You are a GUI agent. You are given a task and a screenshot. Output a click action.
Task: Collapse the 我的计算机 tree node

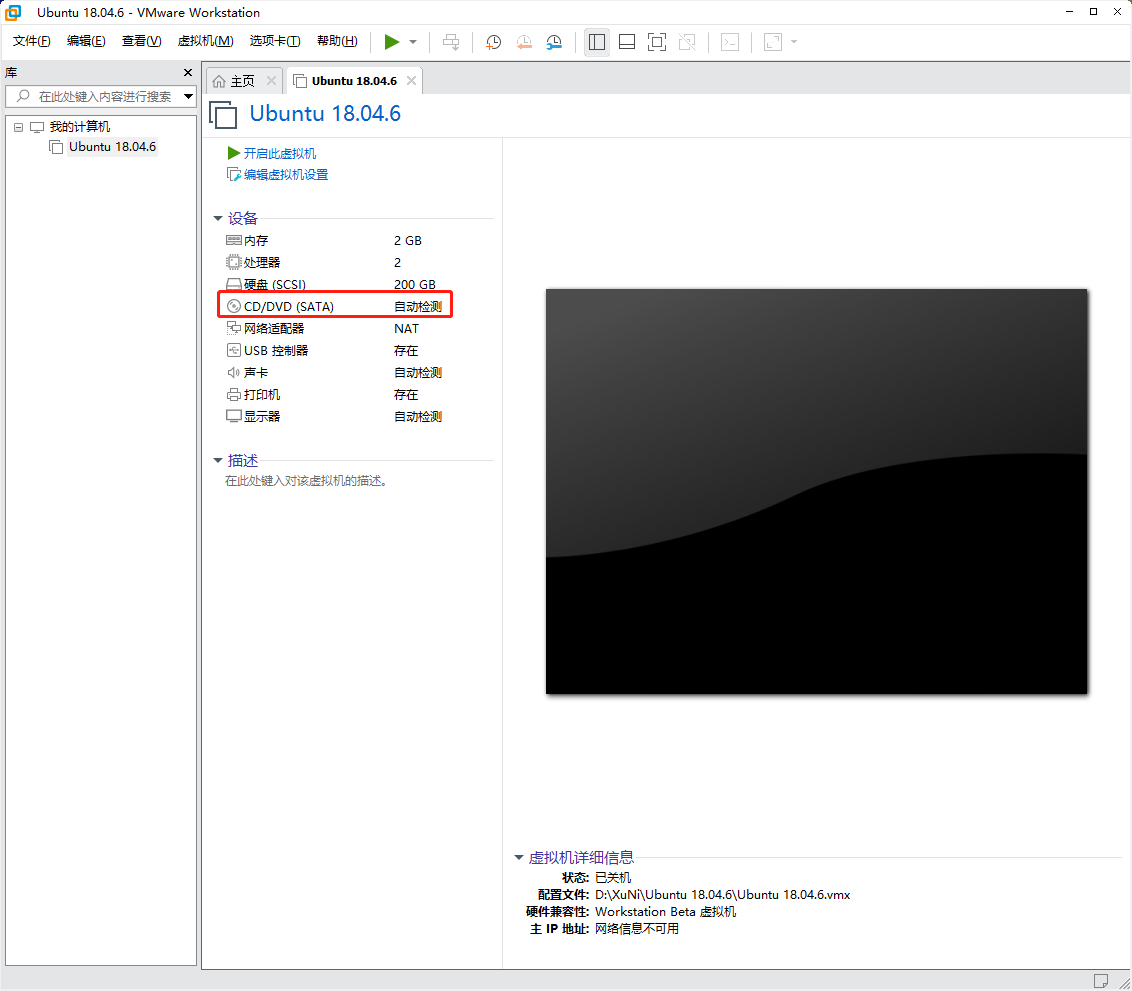click(x=19, y=127)
